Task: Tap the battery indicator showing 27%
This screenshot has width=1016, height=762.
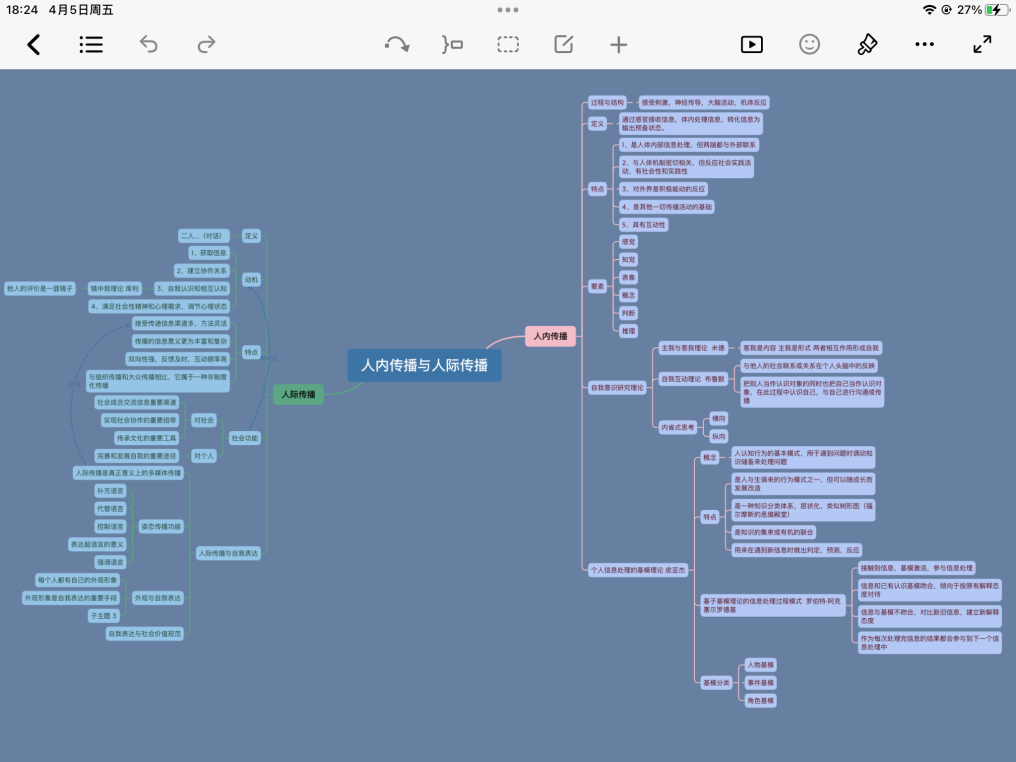Action: (x=996, y=10)
